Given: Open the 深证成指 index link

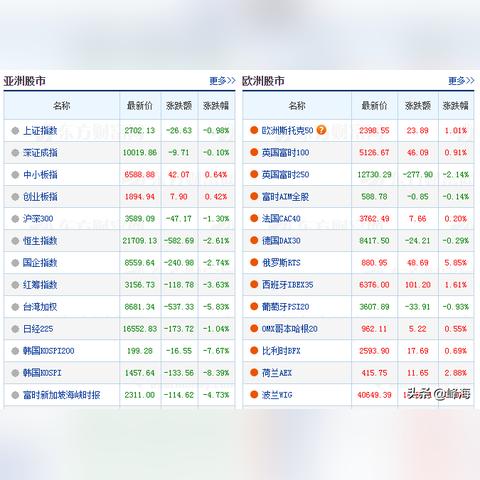Looking at the screenshot, I should [x=40, y=153].
